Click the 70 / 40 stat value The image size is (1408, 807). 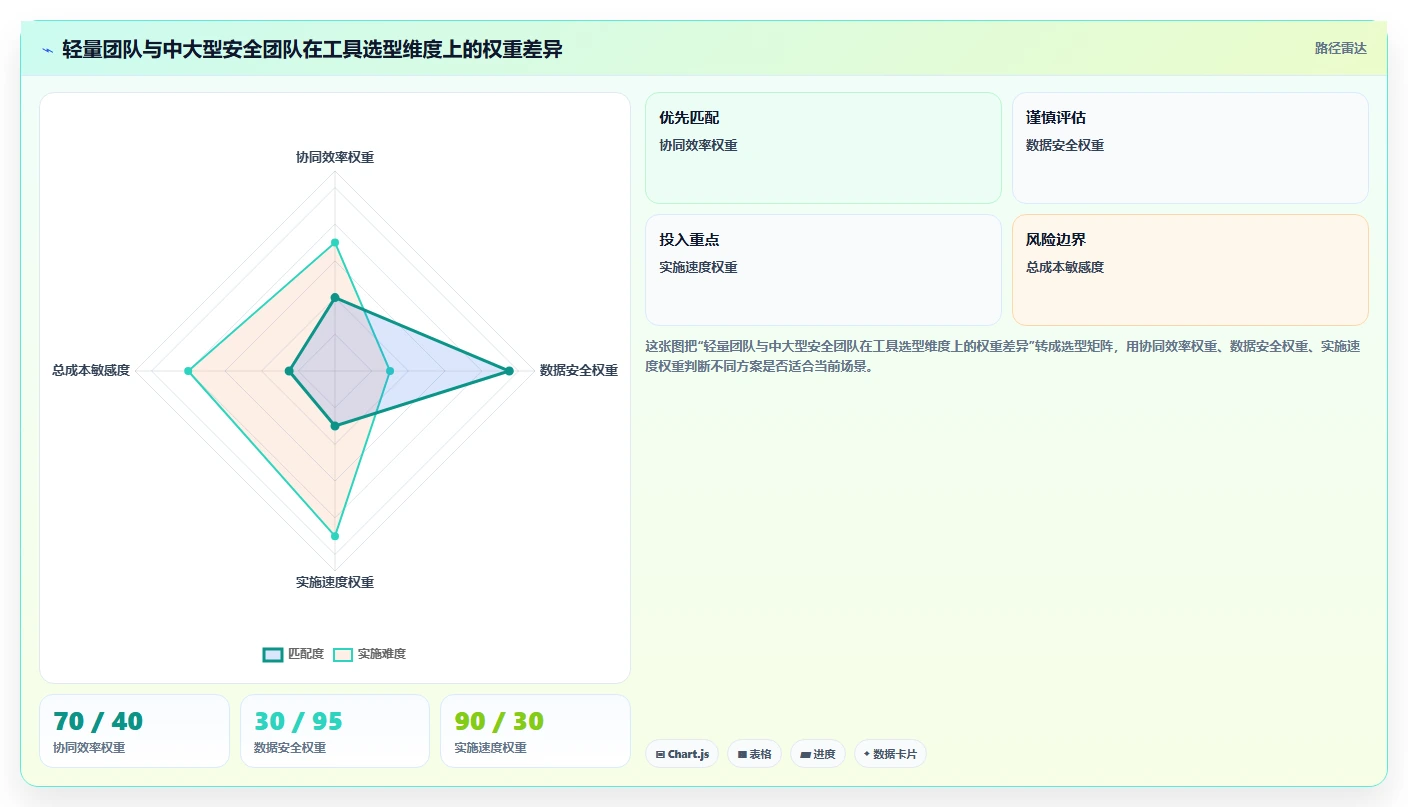click(x=98, y=722)
